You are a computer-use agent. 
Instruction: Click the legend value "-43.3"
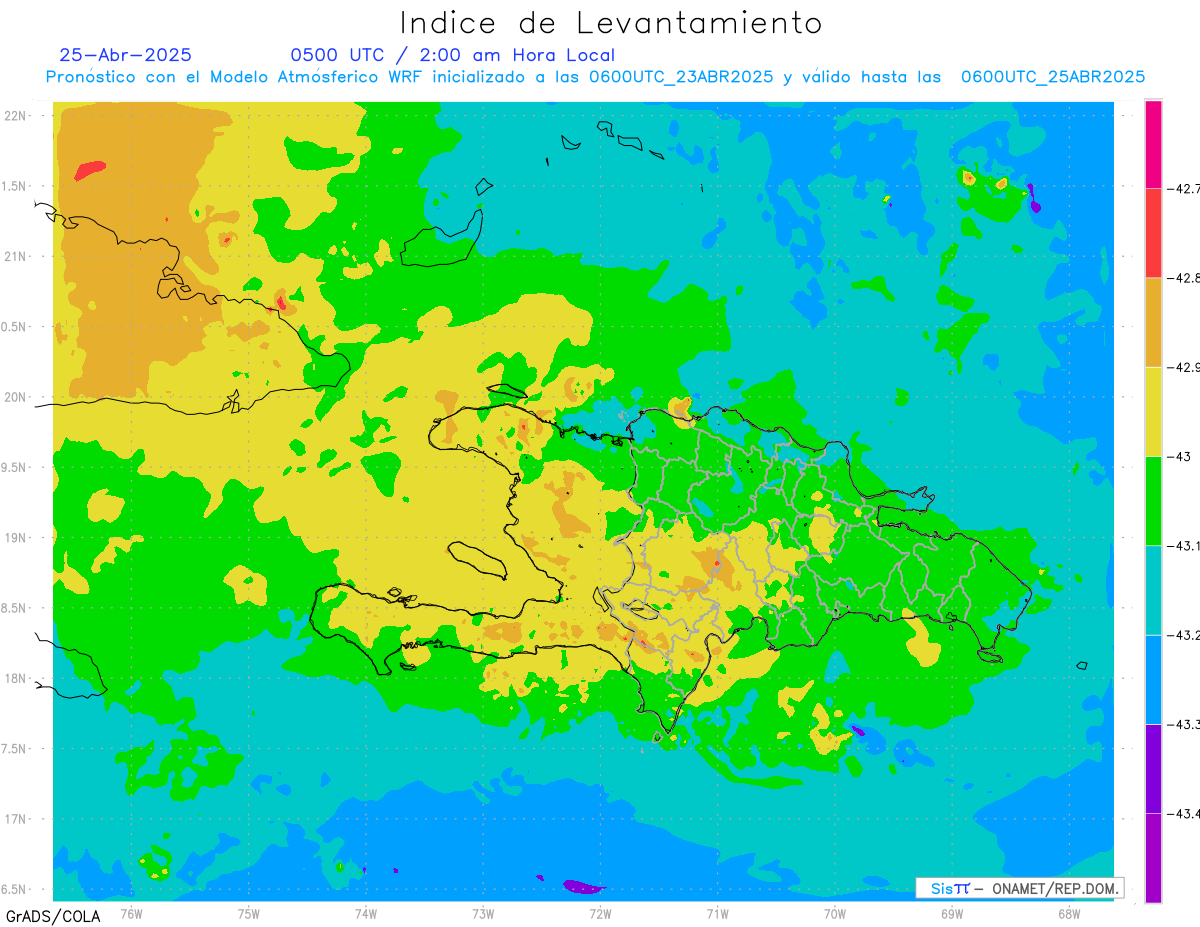[1184, 724]
